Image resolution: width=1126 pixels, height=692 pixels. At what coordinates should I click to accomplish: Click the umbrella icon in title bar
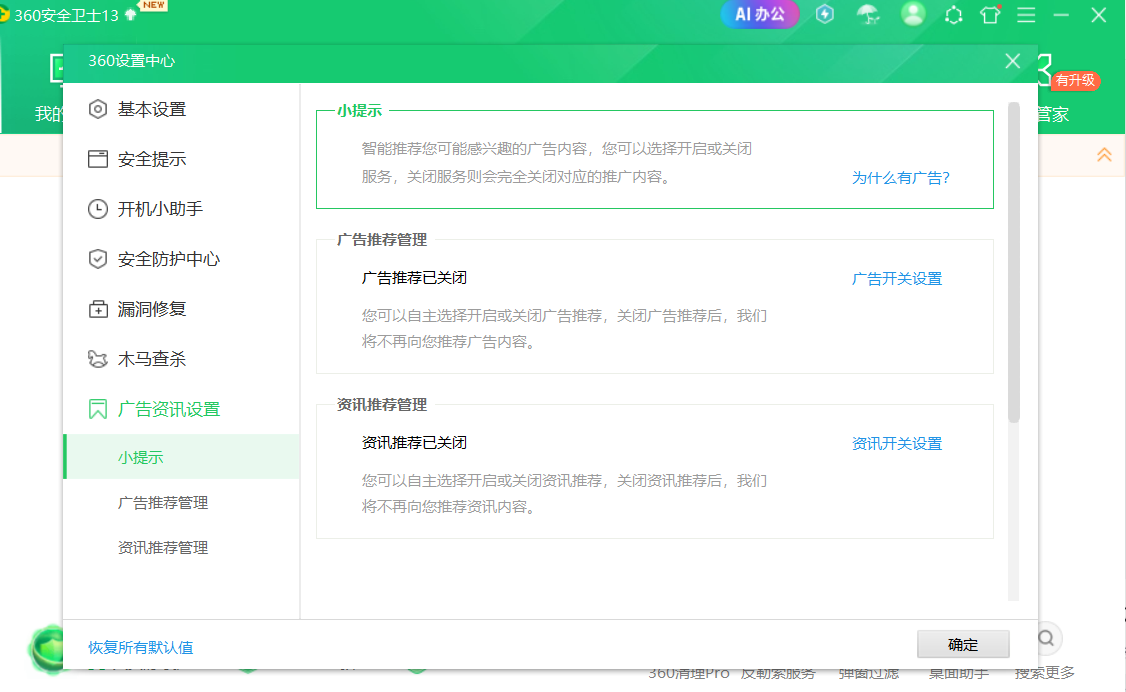point(868,14)
